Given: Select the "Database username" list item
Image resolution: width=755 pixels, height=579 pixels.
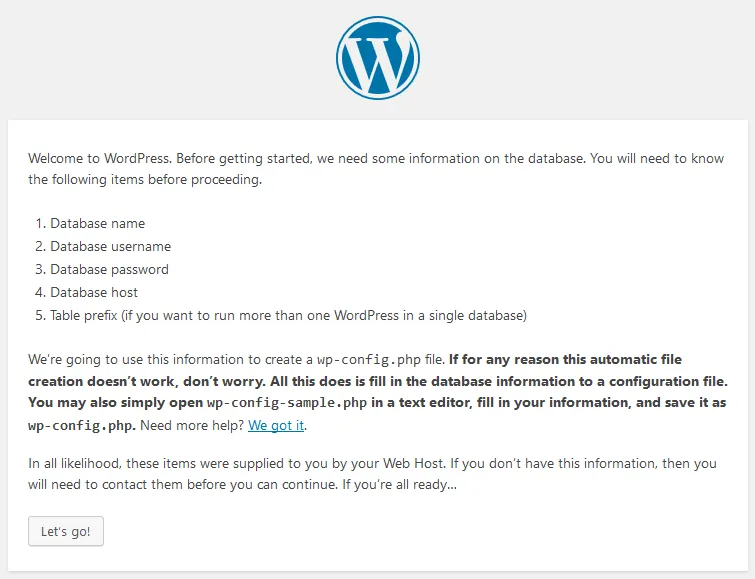Looking at the screenshot, I should 110,247.
